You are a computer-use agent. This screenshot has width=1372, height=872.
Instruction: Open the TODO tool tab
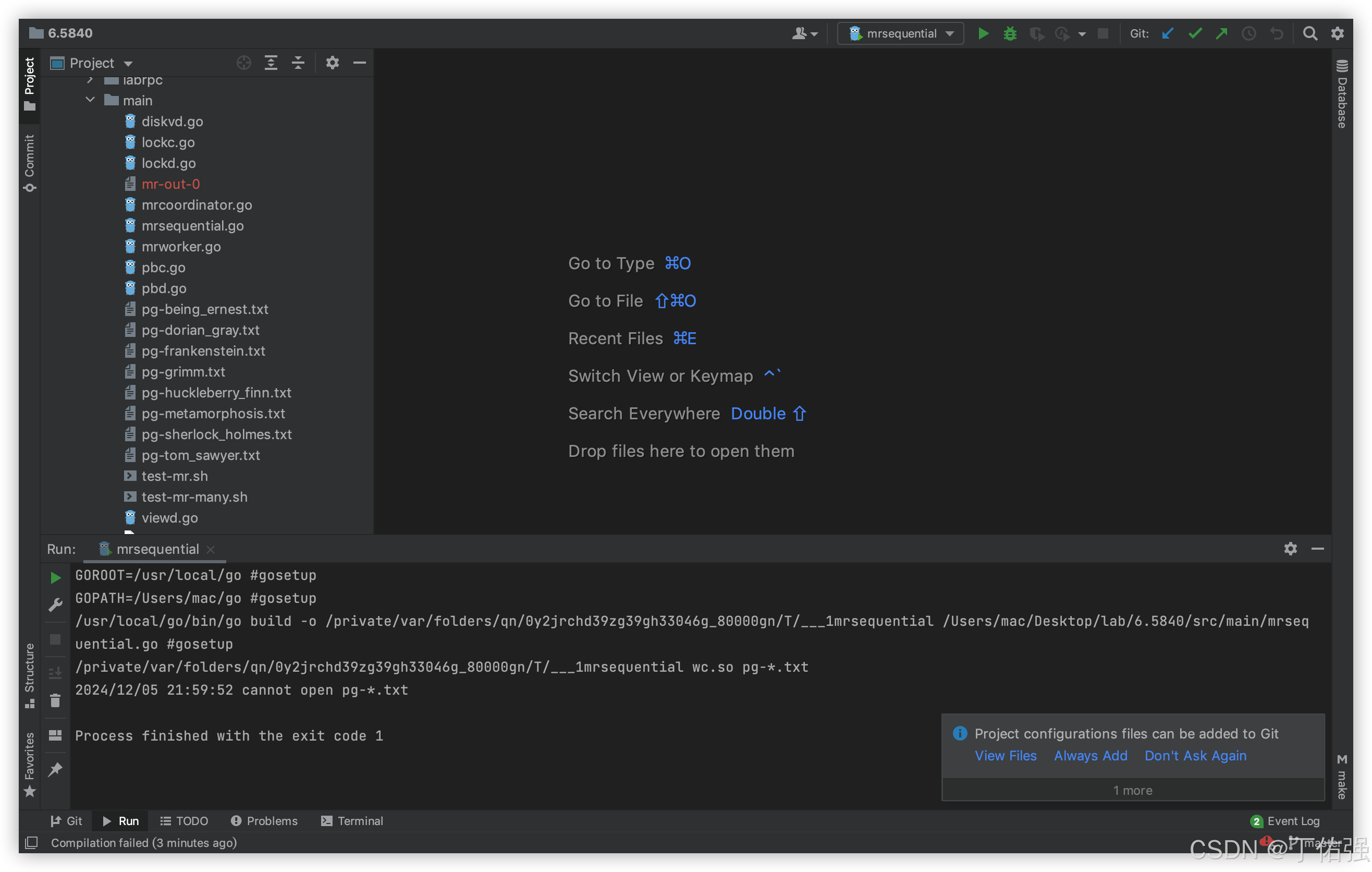184,821
